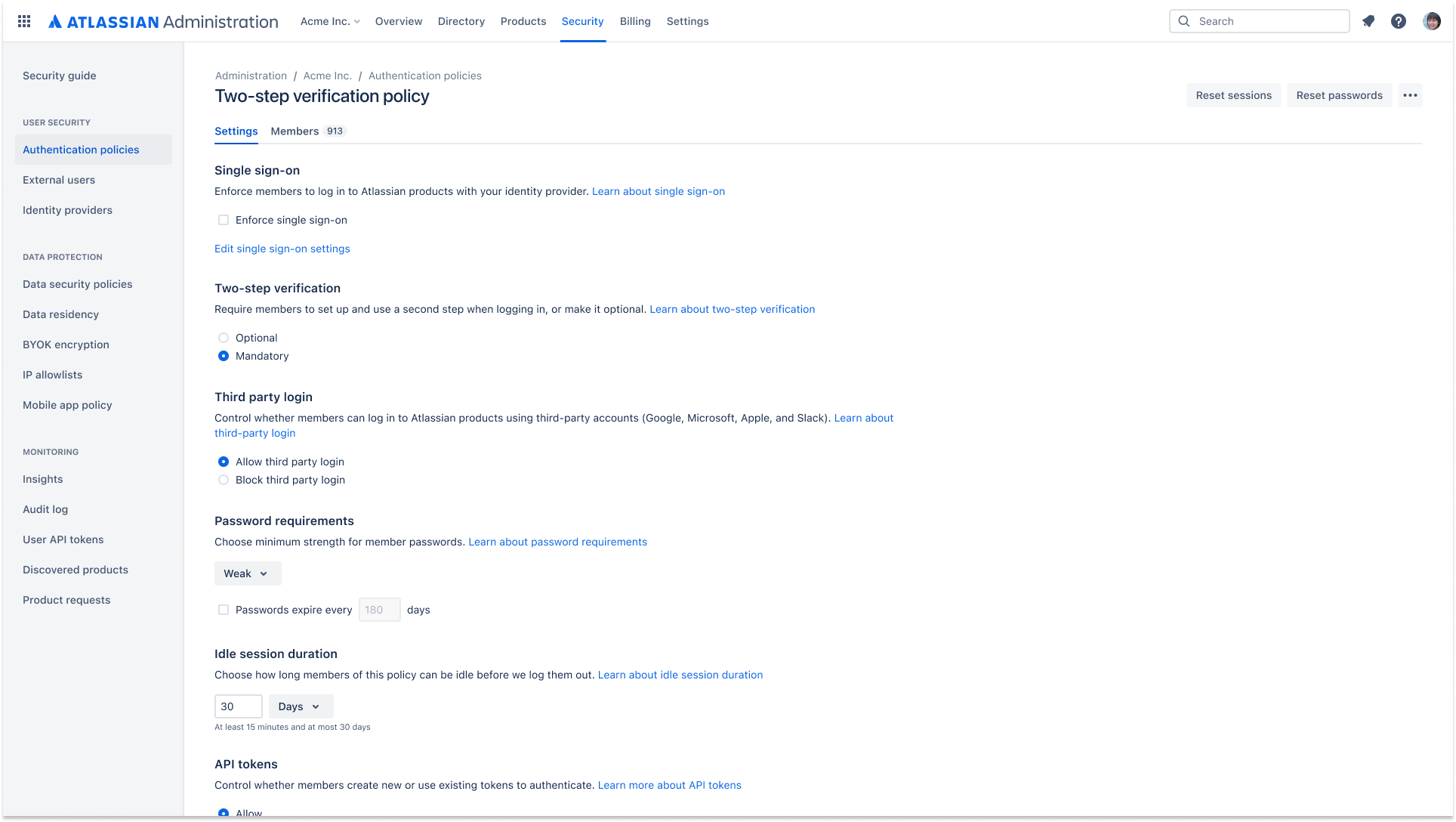Screen dimensions: 1456x822
Task: Expand the idle session Days dropdown
Action: [300, 706]
